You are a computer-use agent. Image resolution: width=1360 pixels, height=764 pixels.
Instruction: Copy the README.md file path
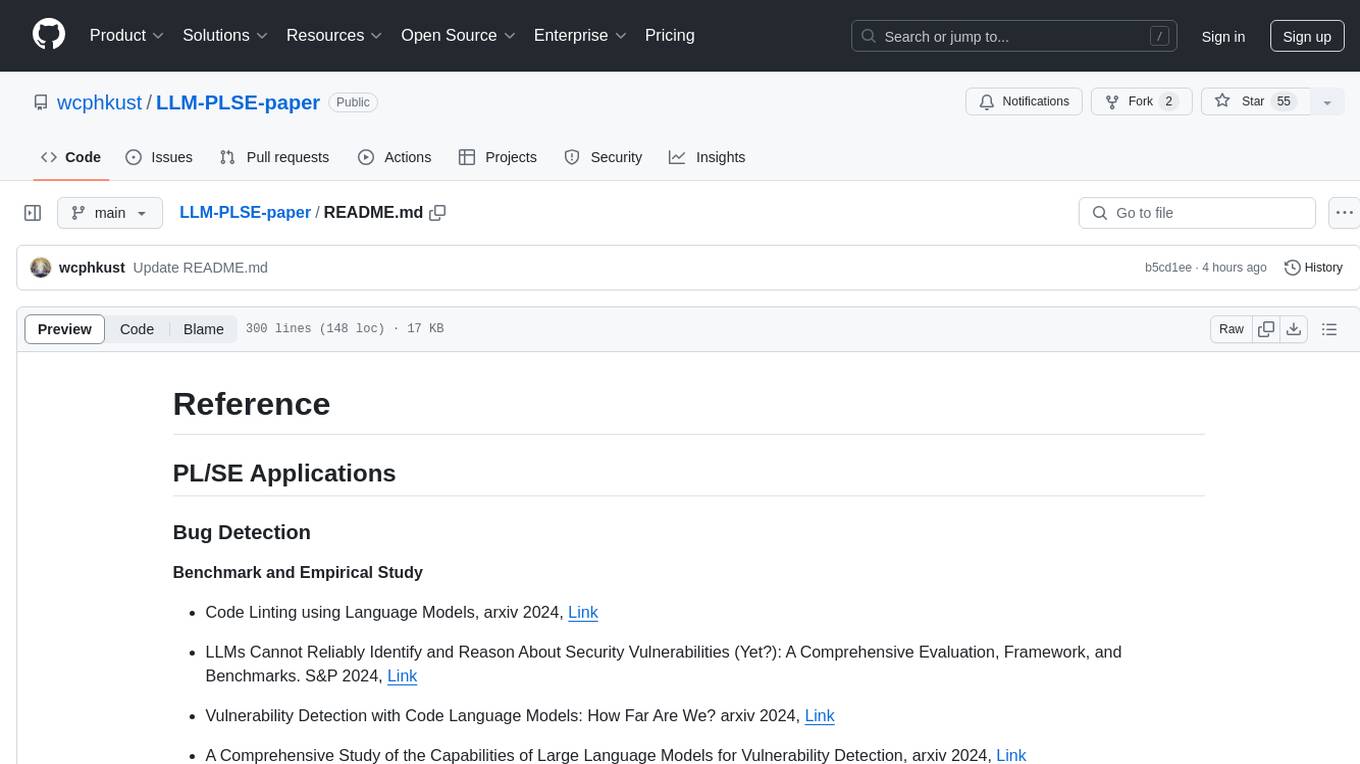pyautogui.click(x=437, y=213)
